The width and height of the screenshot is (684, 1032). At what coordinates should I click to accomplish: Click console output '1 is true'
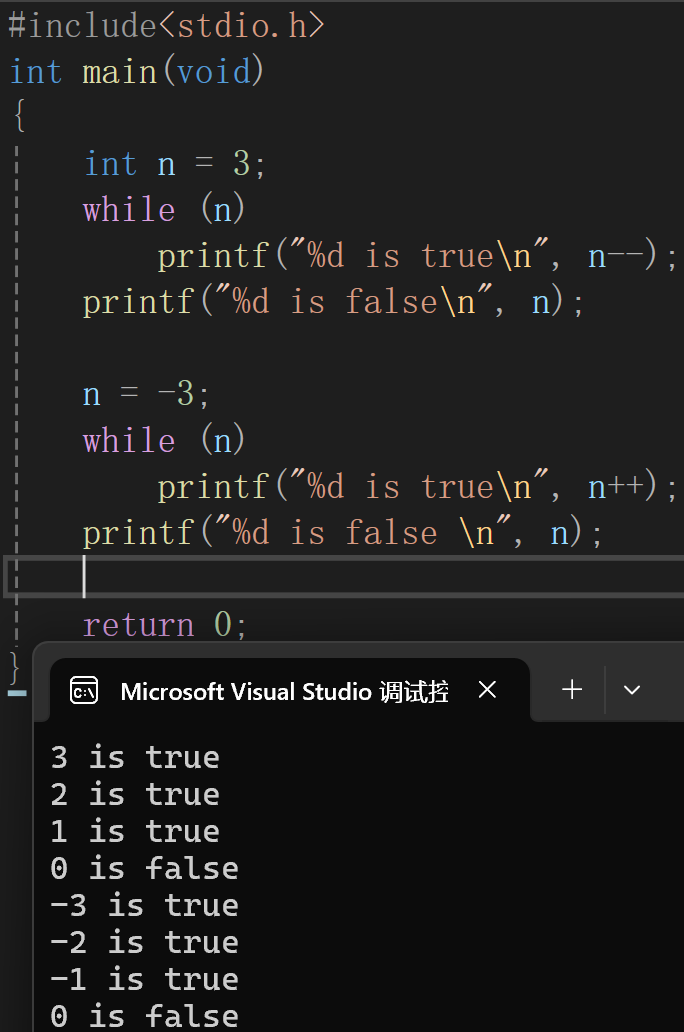coord(135,831)
